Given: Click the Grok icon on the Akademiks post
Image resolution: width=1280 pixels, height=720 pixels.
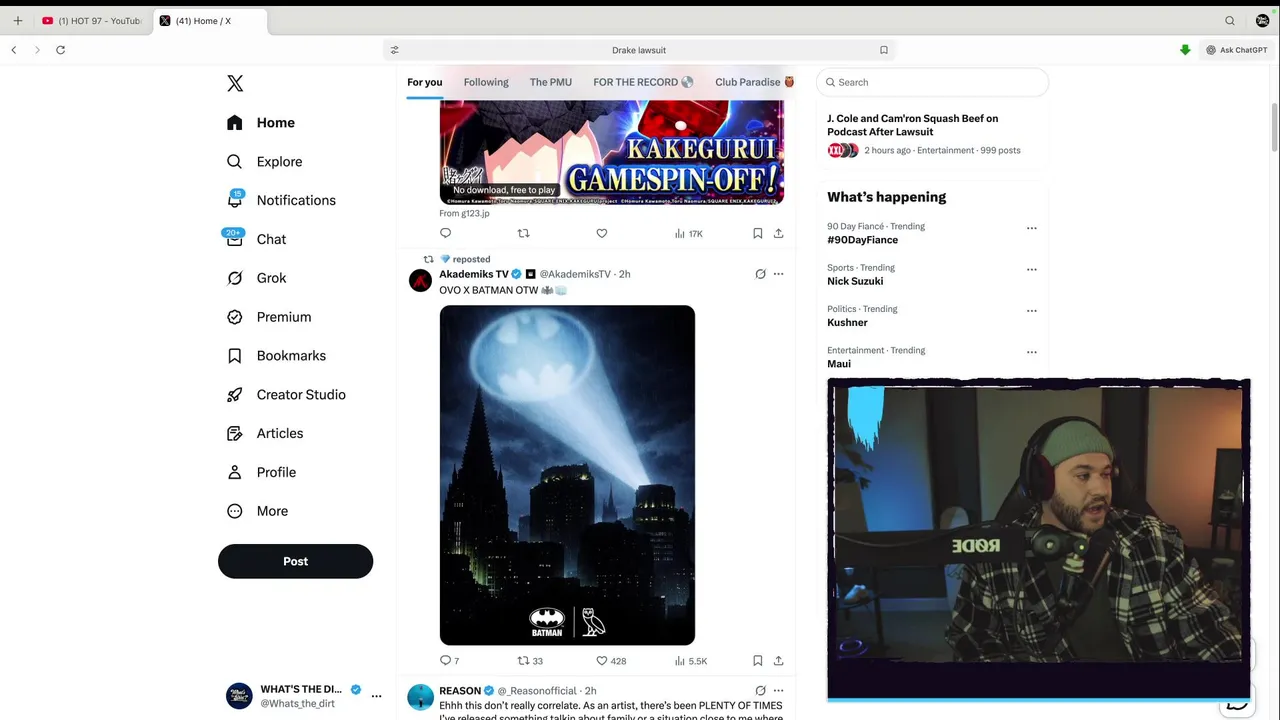Looking at the screenshot, I should [760, 274].
